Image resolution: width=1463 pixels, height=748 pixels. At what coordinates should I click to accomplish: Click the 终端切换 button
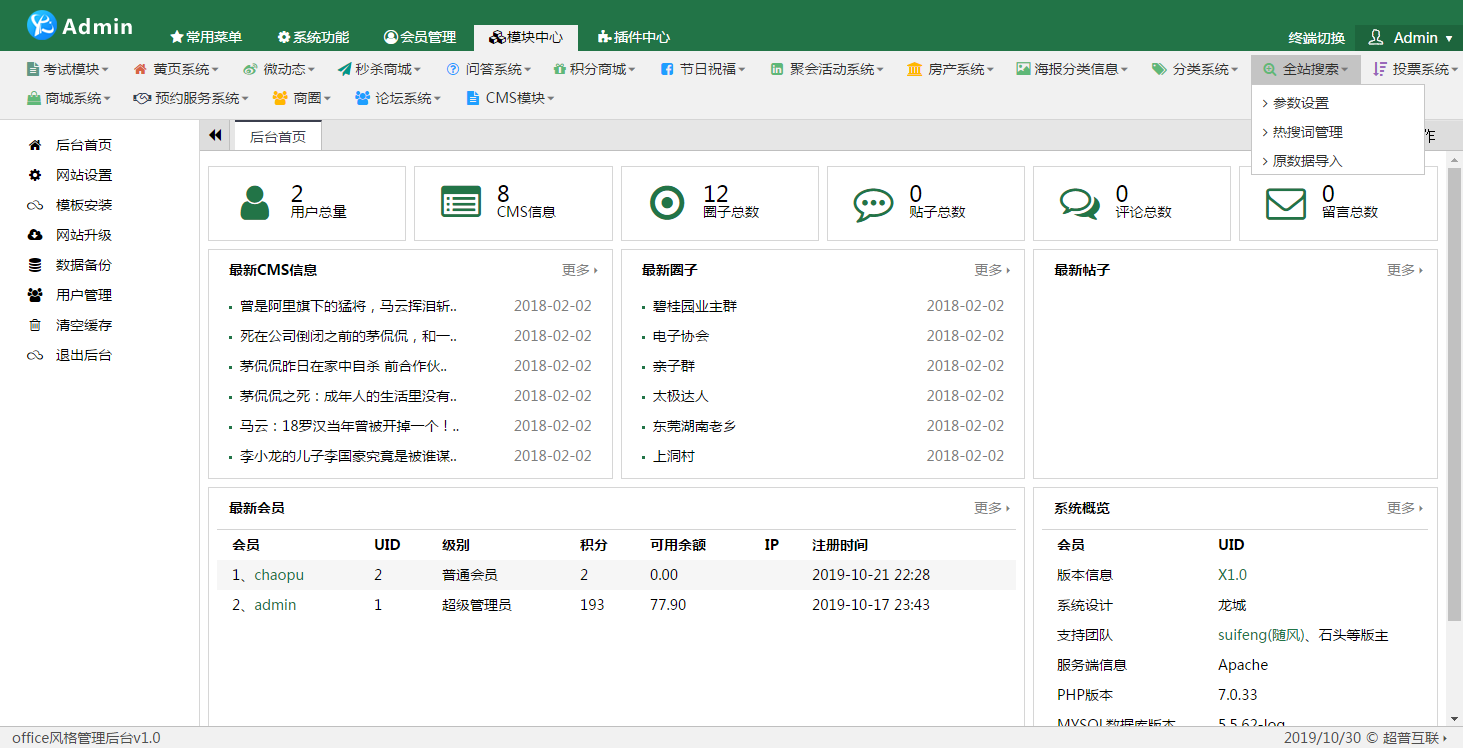point(1316,38)
